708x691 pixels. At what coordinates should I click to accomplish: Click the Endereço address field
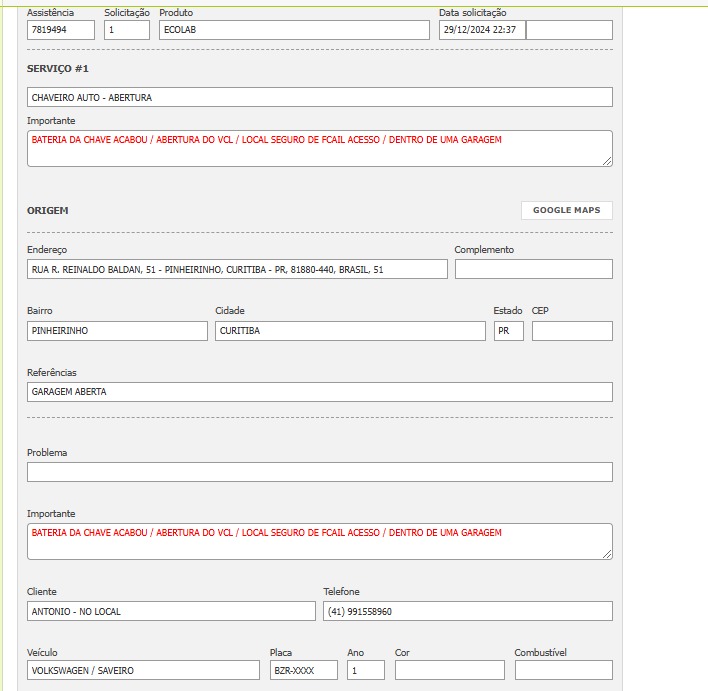point(237,270)
